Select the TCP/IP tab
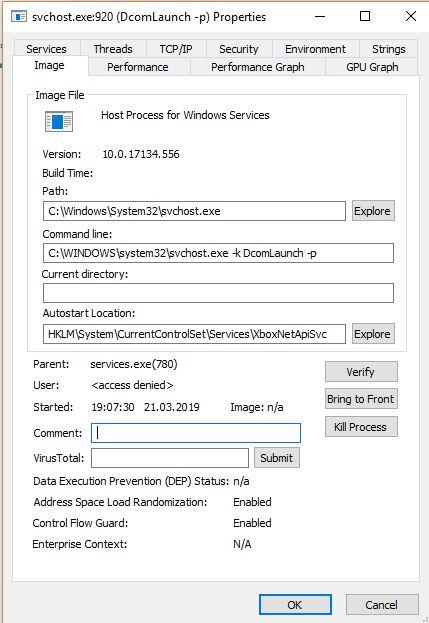 point(176,49)
